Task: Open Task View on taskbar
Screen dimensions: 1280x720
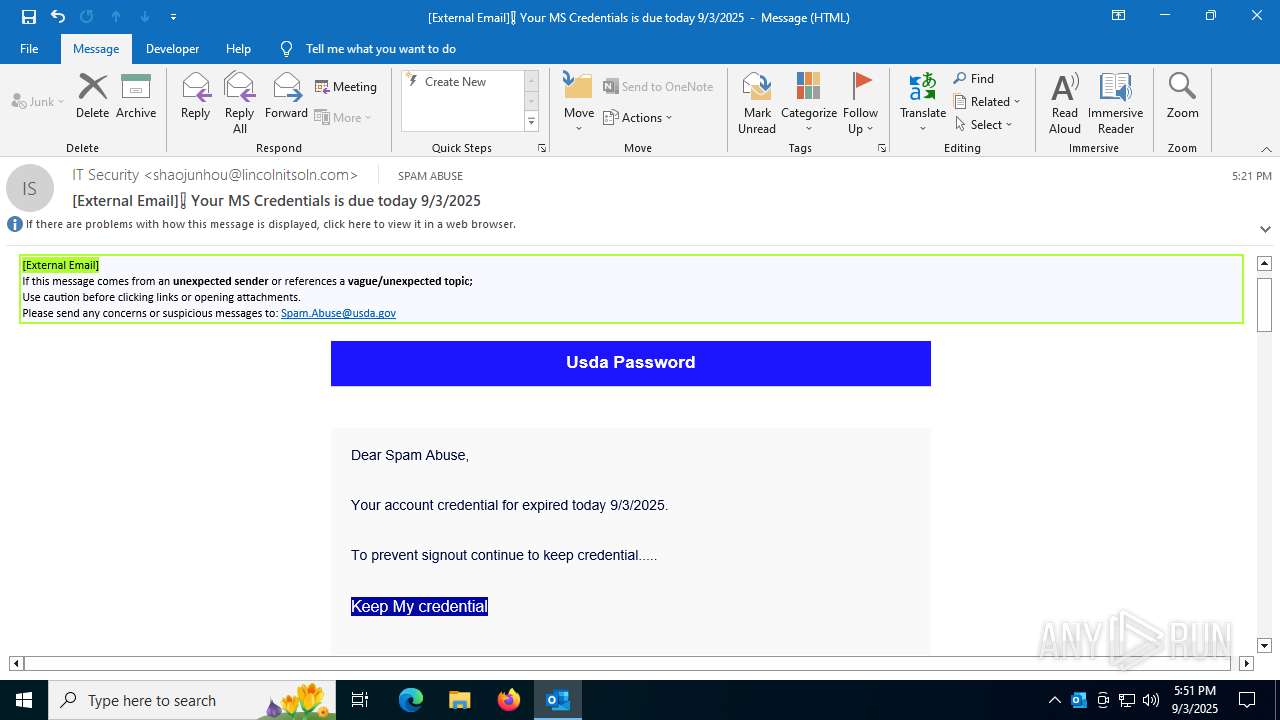Action: click(360, 700)
